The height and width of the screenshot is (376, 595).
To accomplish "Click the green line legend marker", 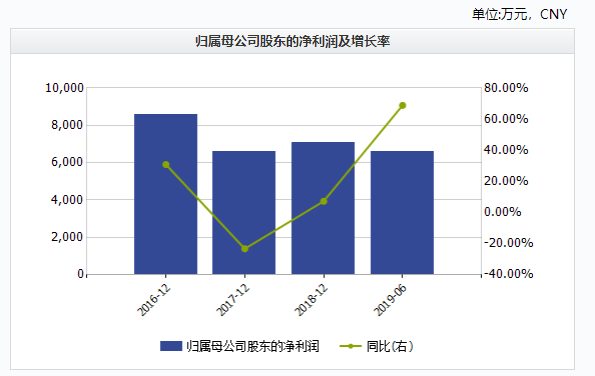I will coord(351,346).
